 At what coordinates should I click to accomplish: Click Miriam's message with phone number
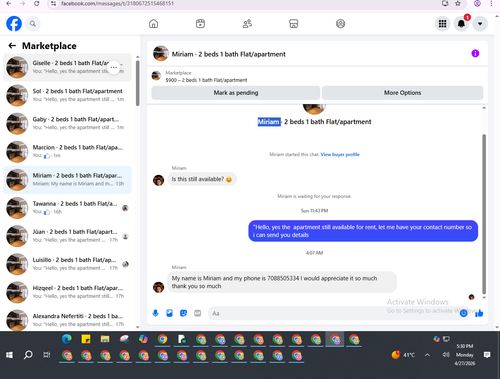(282, 282)
